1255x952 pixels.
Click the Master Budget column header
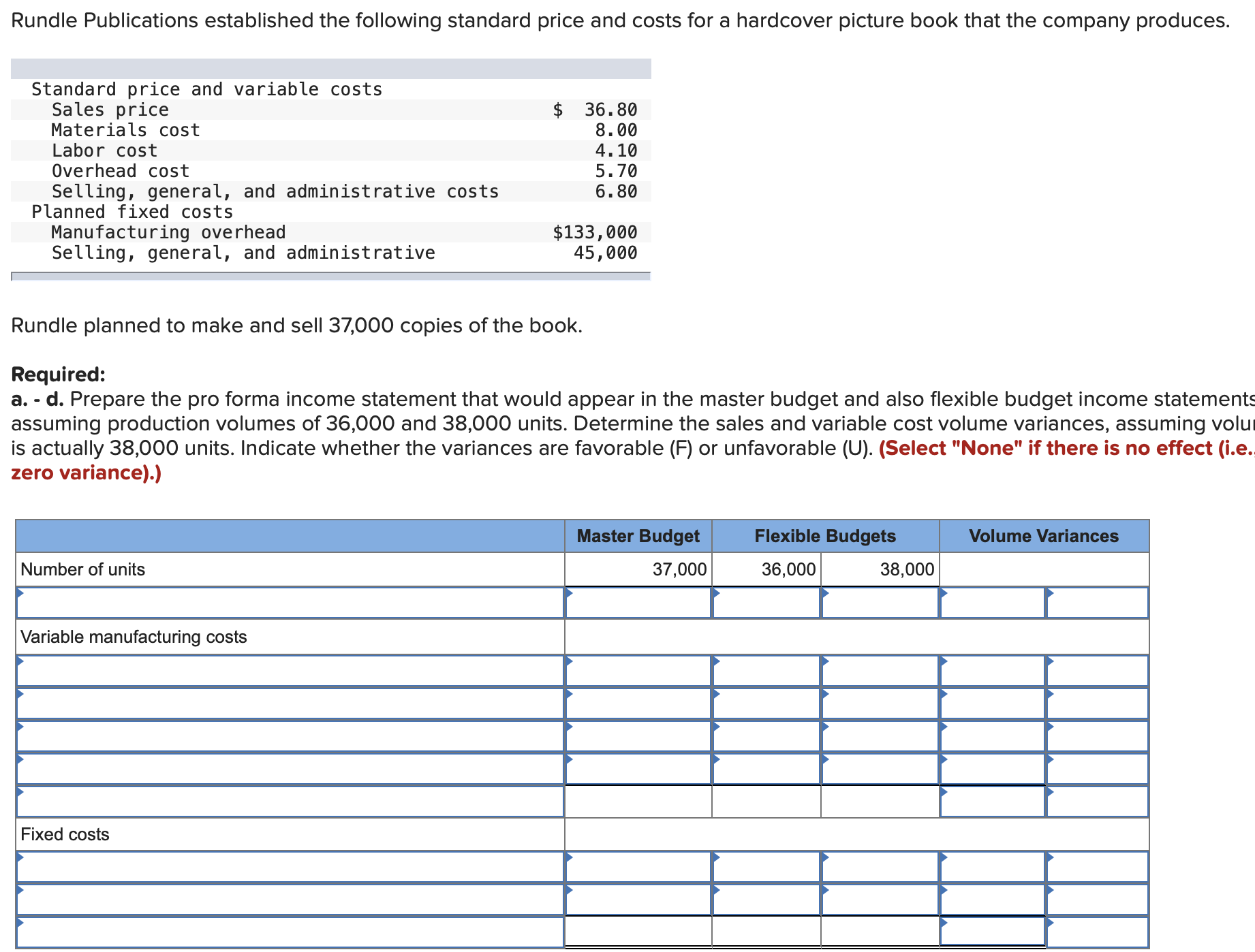pos(638,536)
